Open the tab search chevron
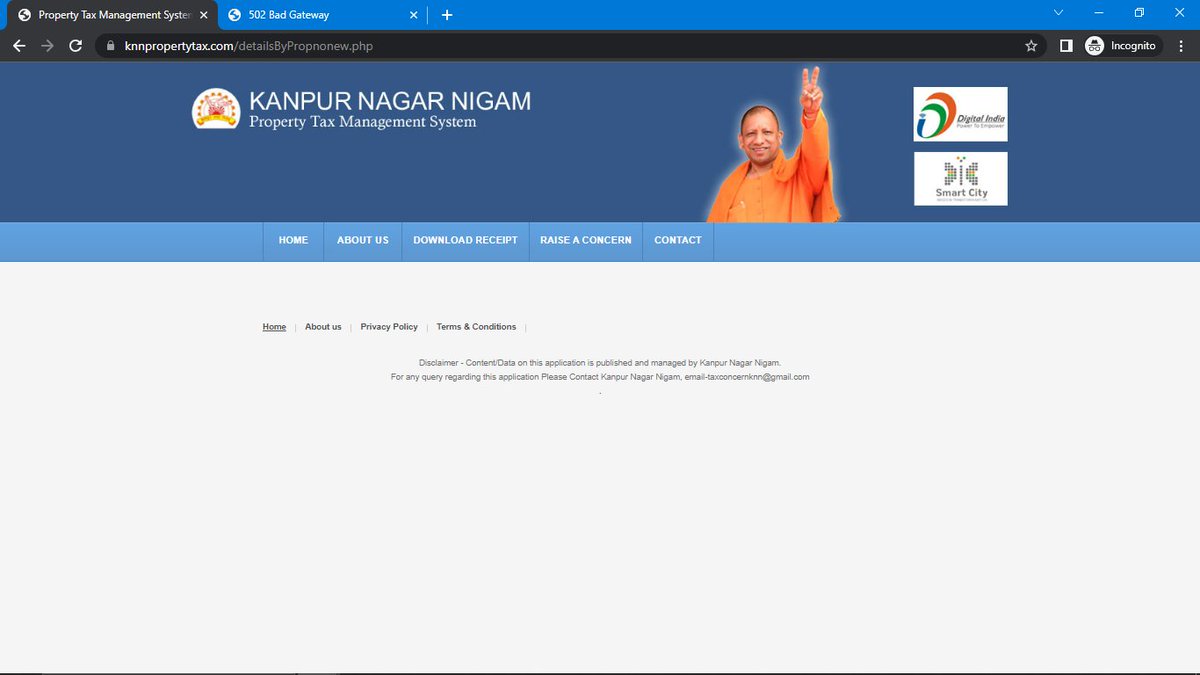Viewport: 1200px width, 675px height. [1059, 13]
